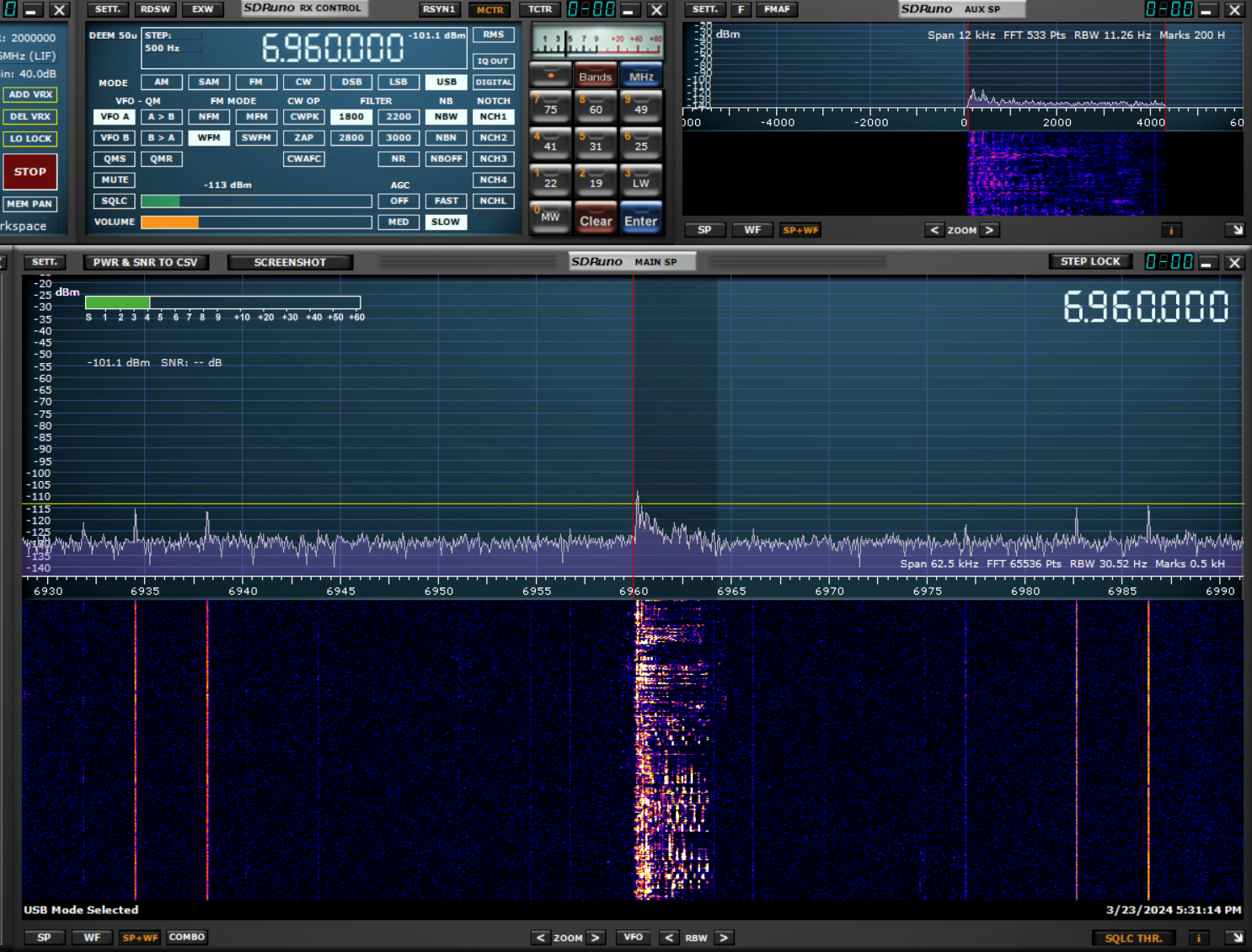Select LSB demodulation mode
This screenshot has height=952, width=1252.
click(x=399, y=82)
